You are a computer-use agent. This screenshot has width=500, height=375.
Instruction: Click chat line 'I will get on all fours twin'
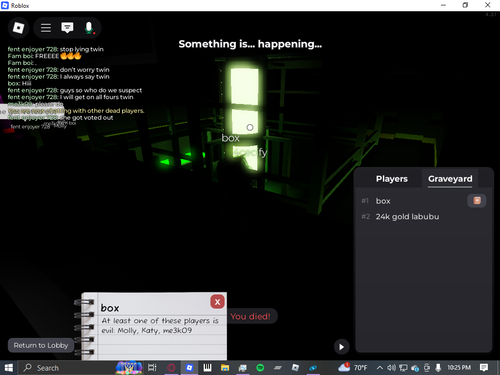click(70, 97)
